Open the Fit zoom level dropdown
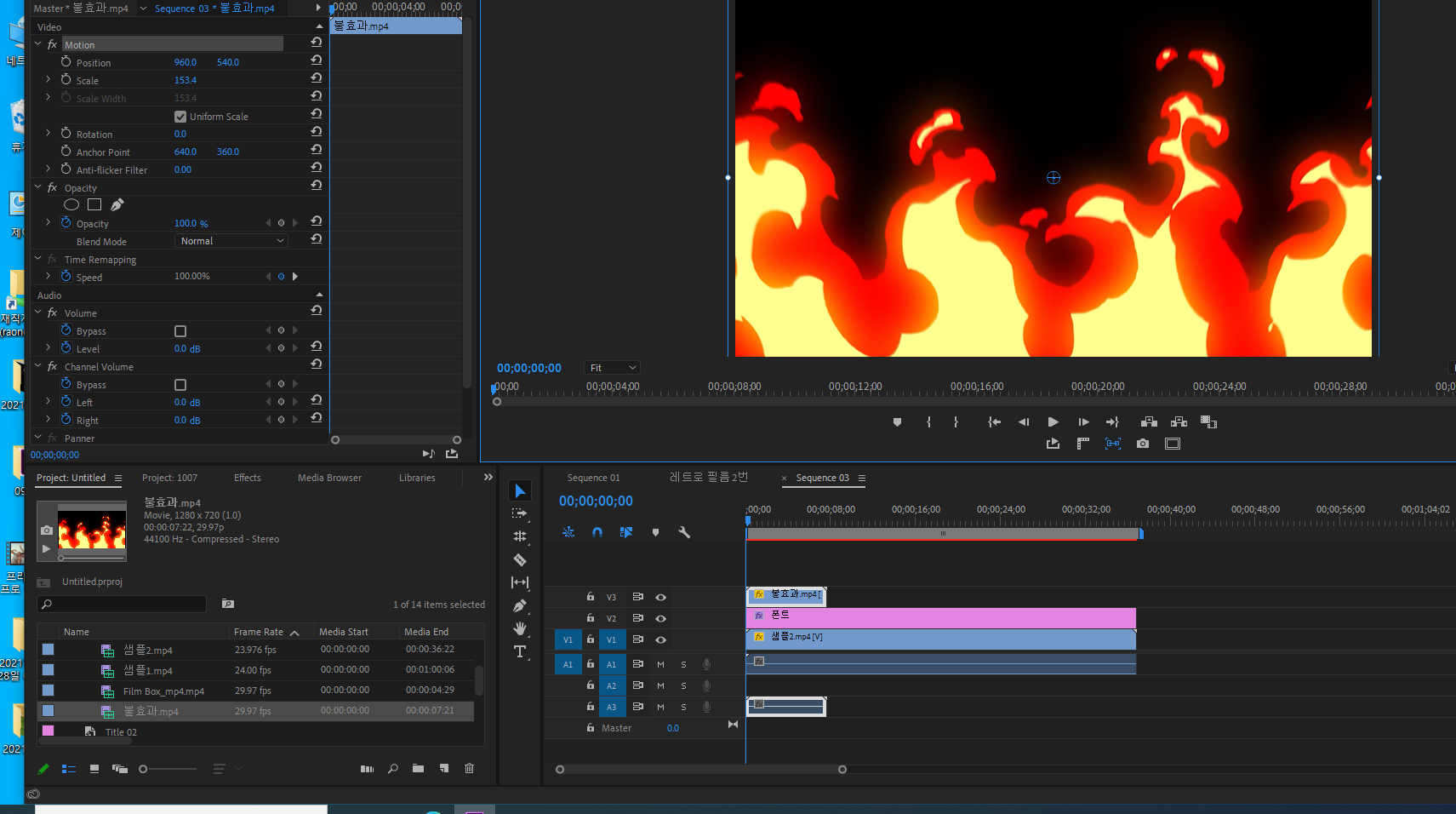This screenshot has height=814, width=1456. pyautogui.click(x=612, y=368)
